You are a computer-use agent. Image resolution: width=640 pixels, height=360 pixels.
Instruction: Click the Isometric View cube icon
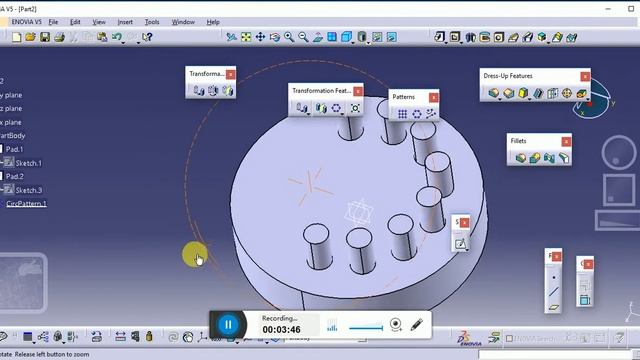click(x=346, y=37)
